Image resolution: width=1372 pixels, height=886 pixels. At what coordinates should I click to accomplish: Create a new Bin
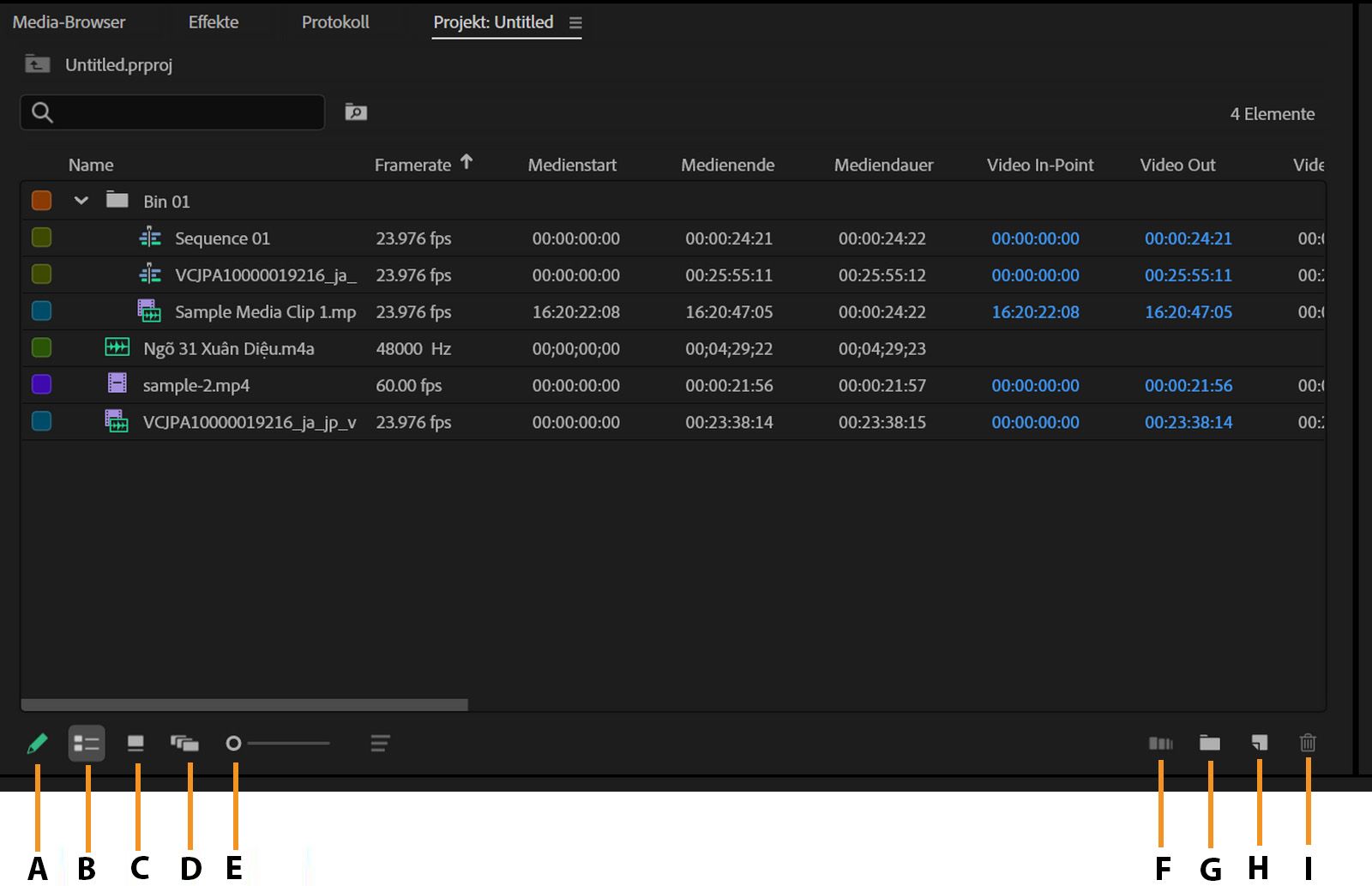[x=1210, y=743]
